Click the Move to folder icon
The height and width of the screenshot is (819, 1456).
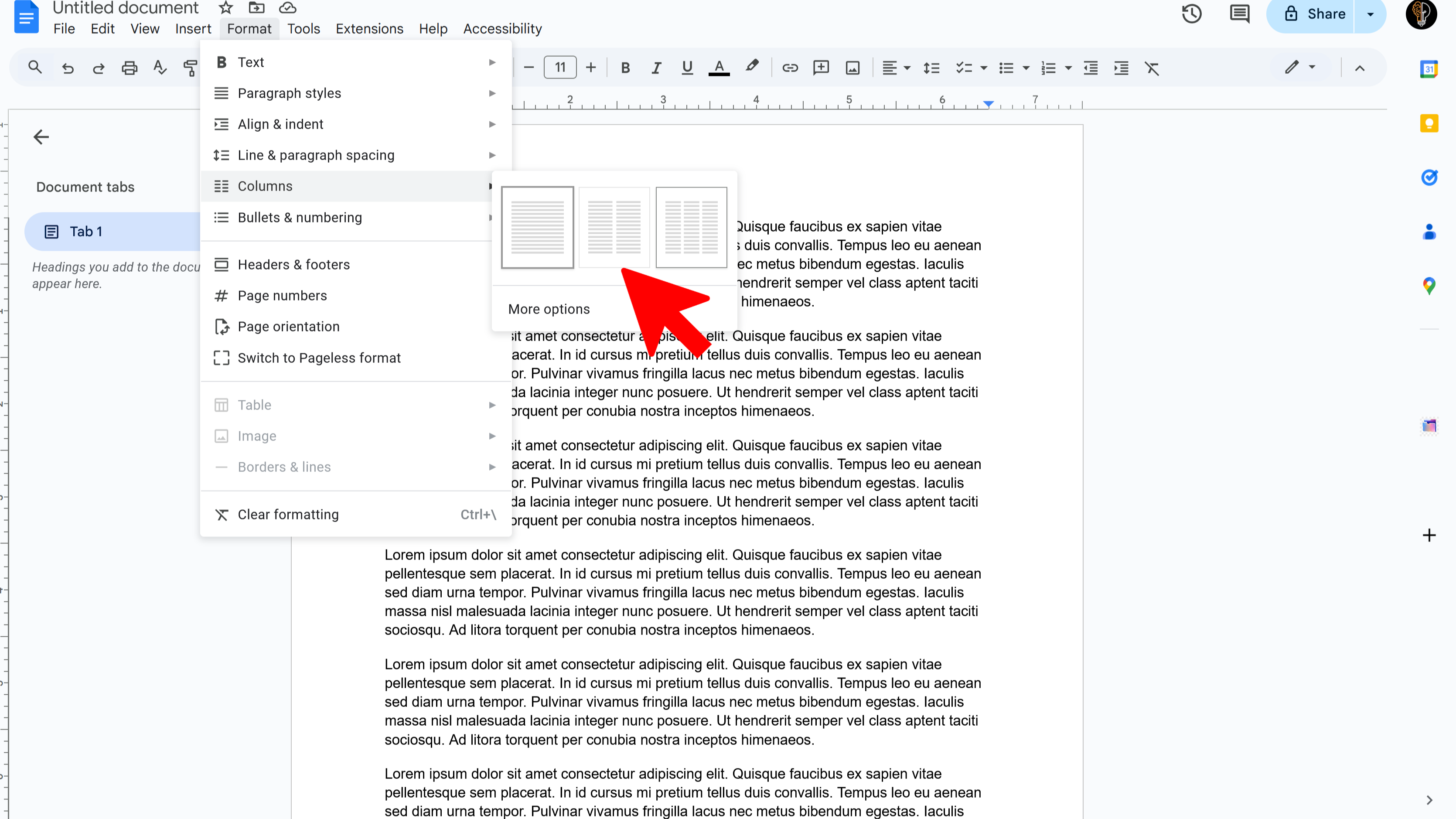click(256, 7)
